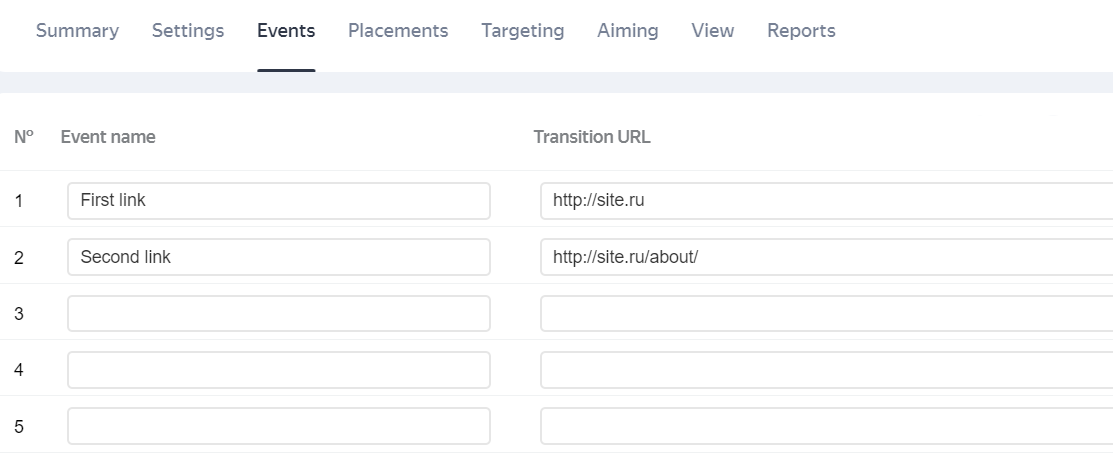
Task: Focus the empty event name field in row 5
Action: pyautogui.click(x=279, y=426)
